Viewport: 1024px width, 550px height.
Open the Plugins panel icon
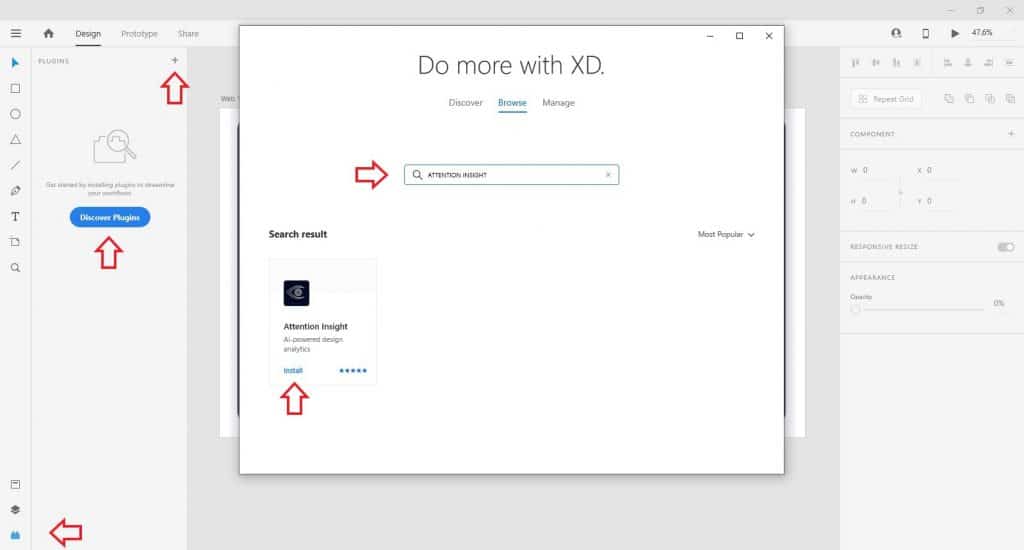coord(15,535)
